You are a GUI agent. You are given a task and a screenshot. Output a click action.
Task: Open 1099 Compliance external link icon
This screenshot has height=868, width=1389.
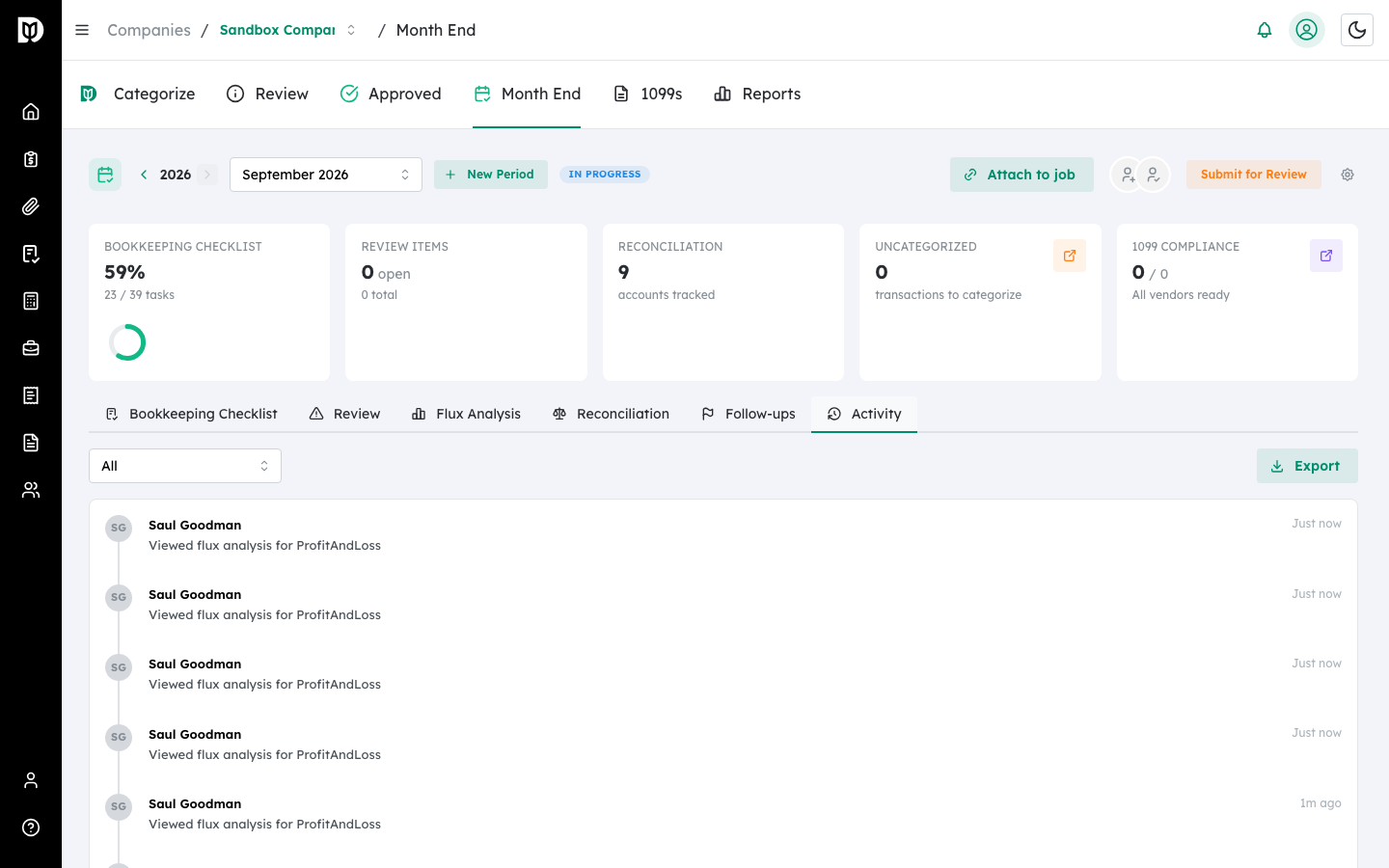[x=1326, y=256]
